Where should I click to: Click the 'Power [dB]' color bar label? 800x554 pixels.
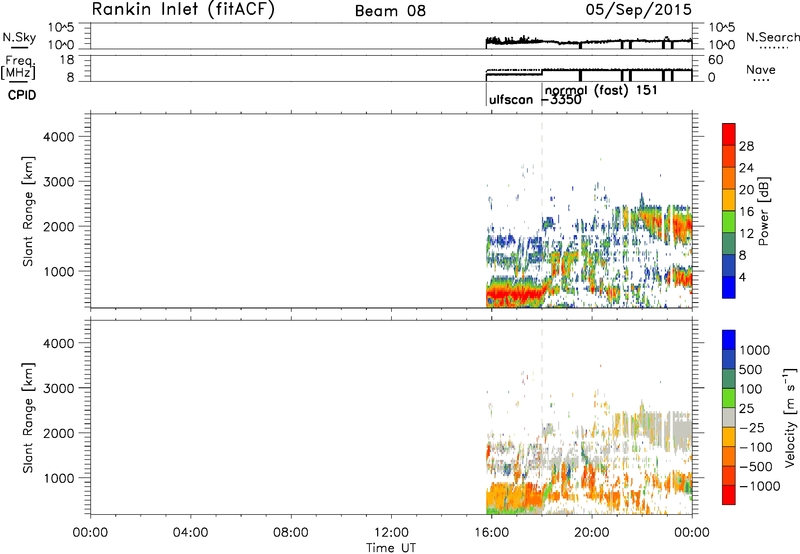point(763,211)
